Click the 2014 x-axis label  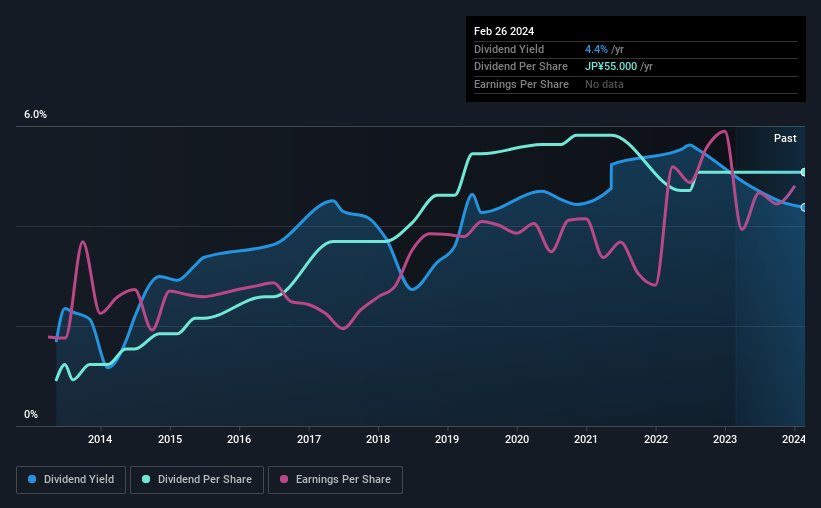point(99,439)
